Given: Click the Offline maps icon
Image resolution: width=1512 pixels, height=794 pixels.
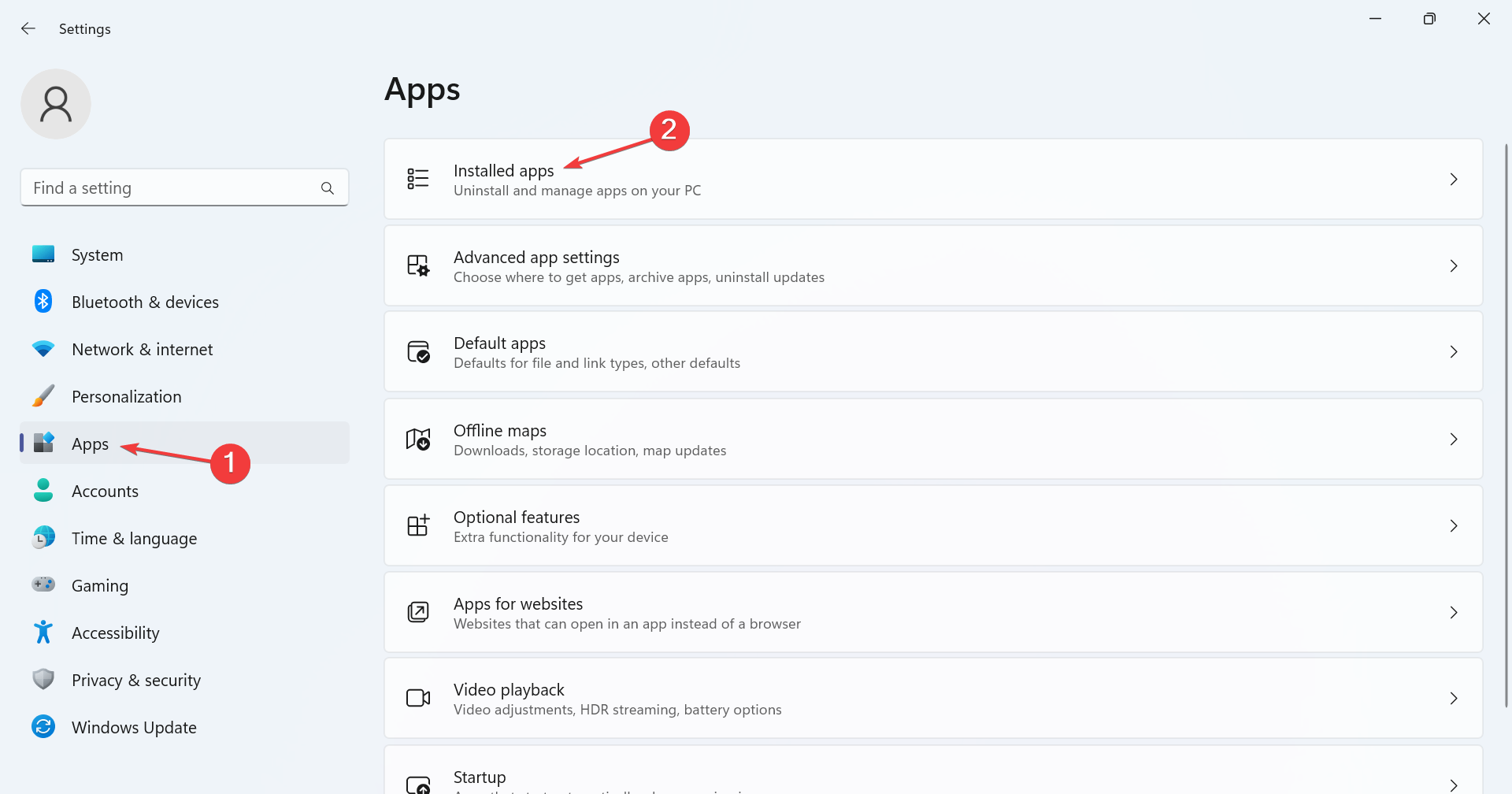Looking at the screenshot, I should (418, 439).
